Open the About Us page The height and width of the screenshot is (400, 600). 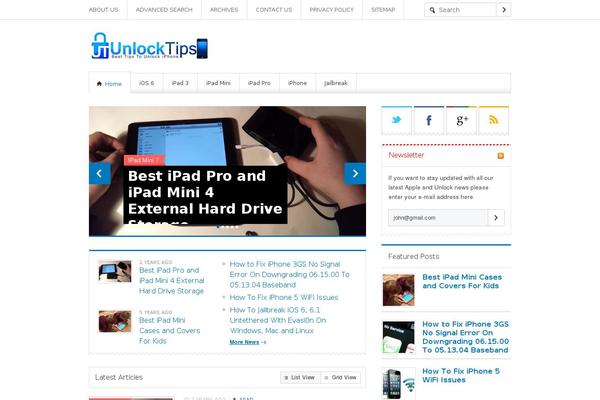pos(104,10)
